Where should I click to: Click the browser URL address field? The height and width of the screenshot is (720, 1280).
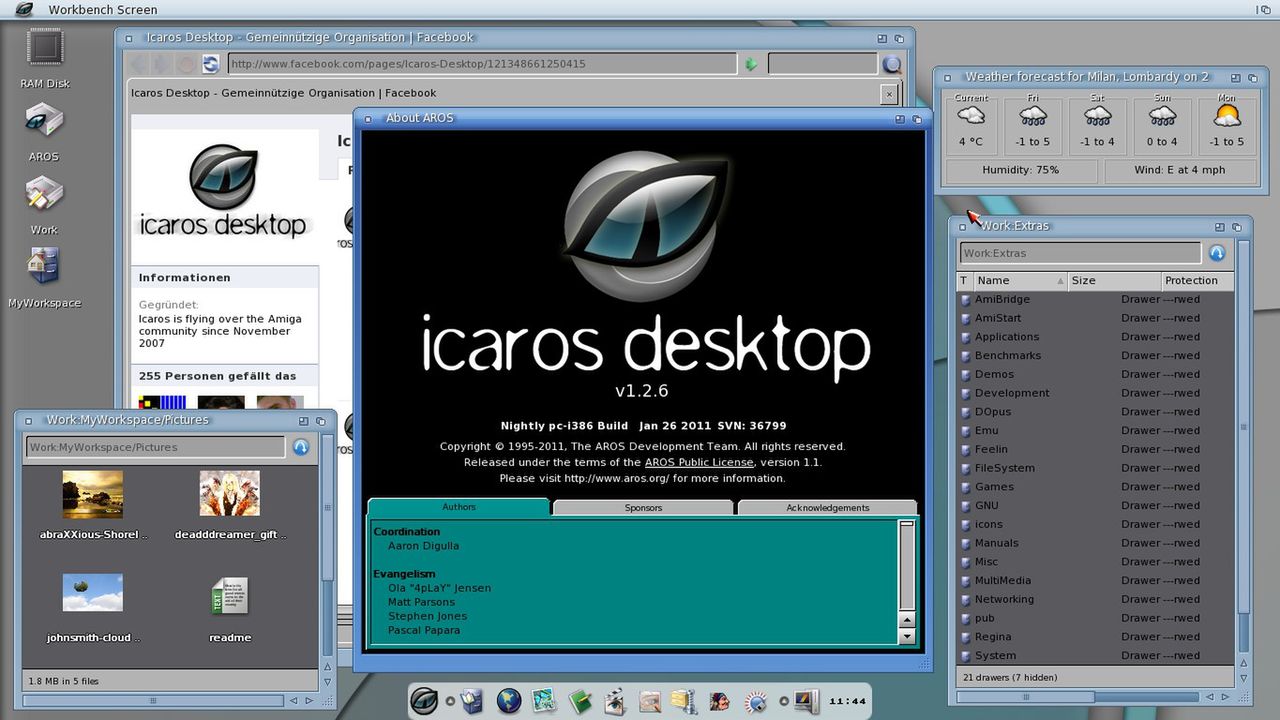tap(482, 64)
